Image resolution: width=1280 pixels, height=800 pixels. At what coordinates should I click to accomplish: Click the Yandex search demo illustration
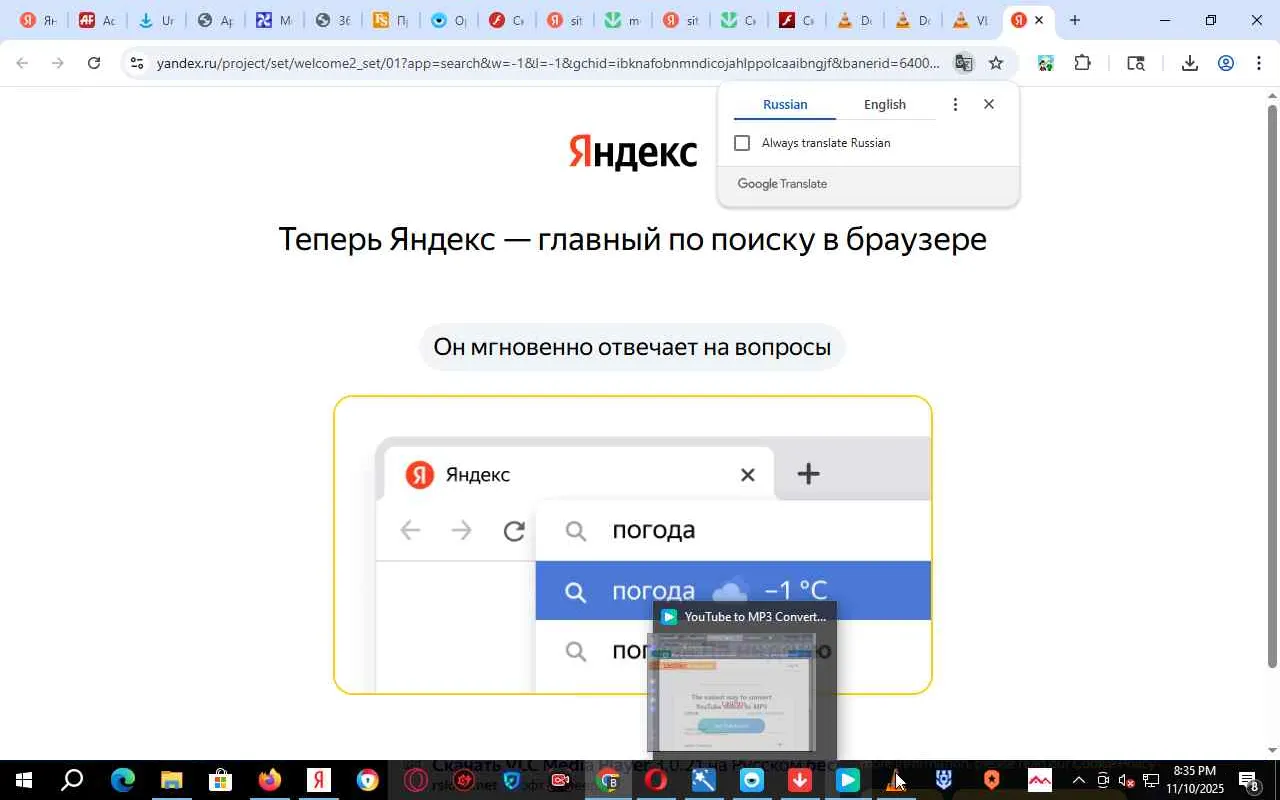point(633,545)
